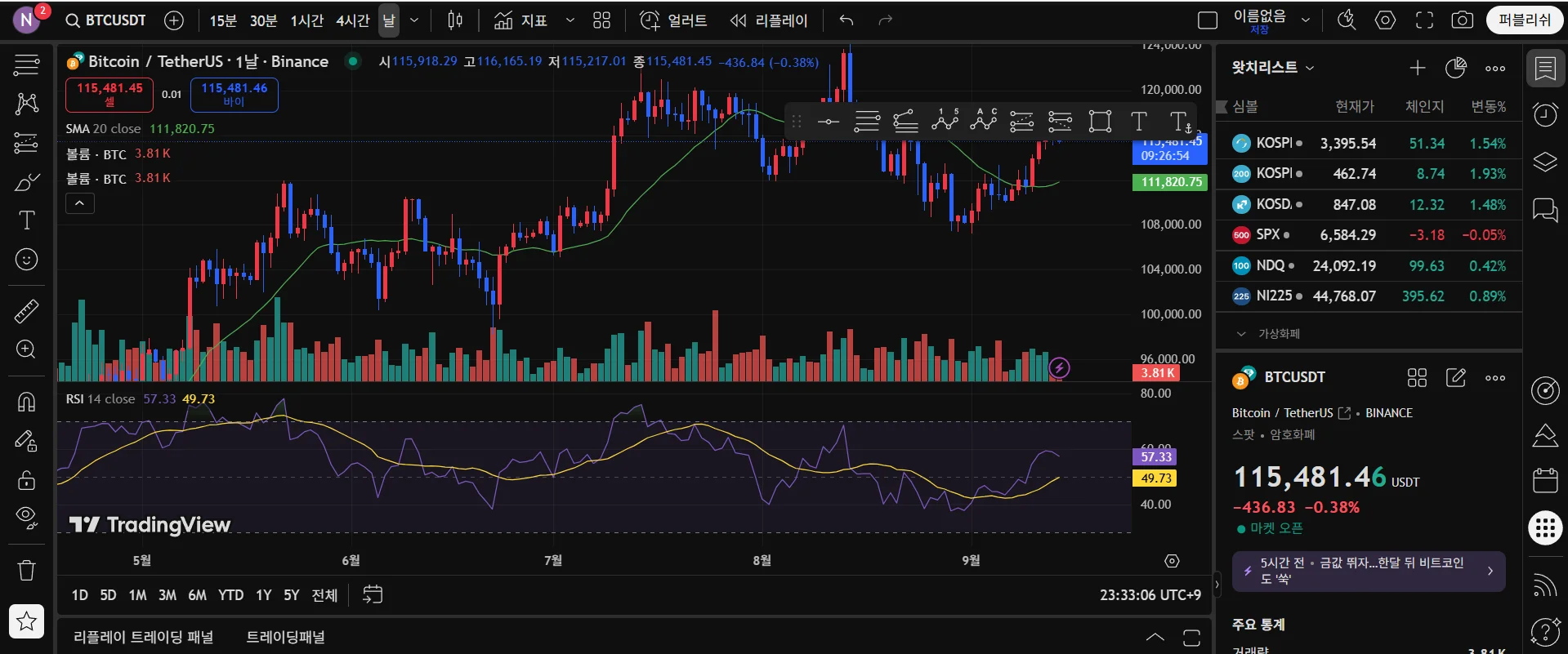Viewport: 1568px width, 654px height.
Task: Select the Elliott 1-5 wave tool
Action: click(945, 122)
